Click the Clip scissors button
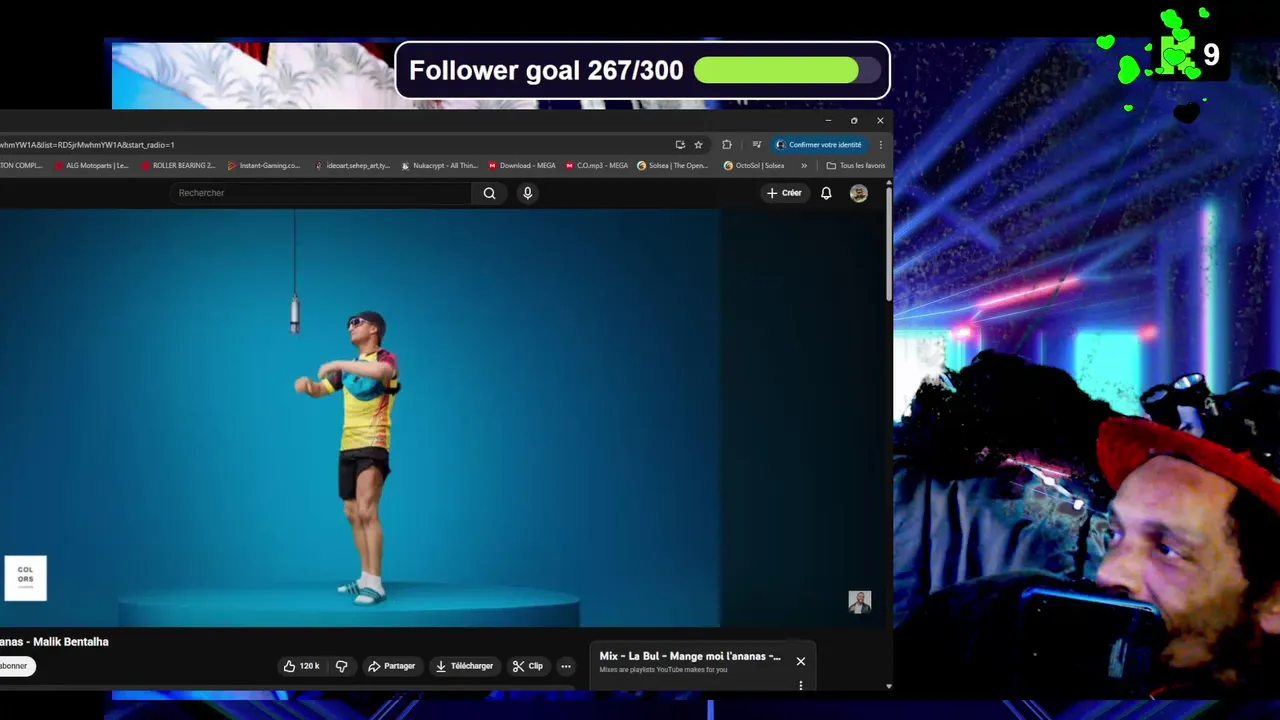Image resolution: width=1280 pixels, height=720 pixels. coord(527,666)
